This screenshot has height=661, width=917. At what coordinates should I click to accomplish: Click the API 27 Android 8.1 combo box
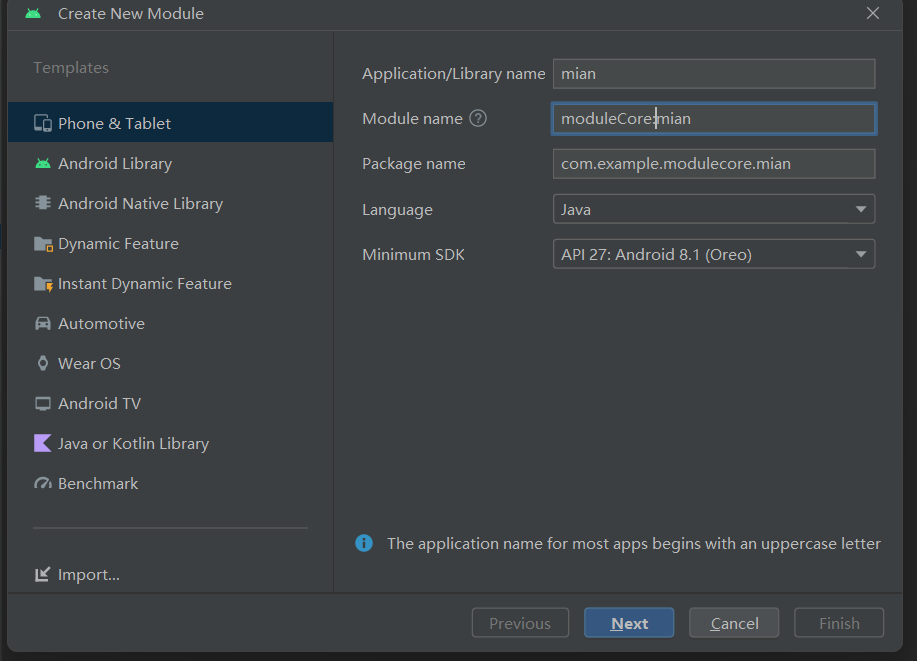(x=714, y=254)
